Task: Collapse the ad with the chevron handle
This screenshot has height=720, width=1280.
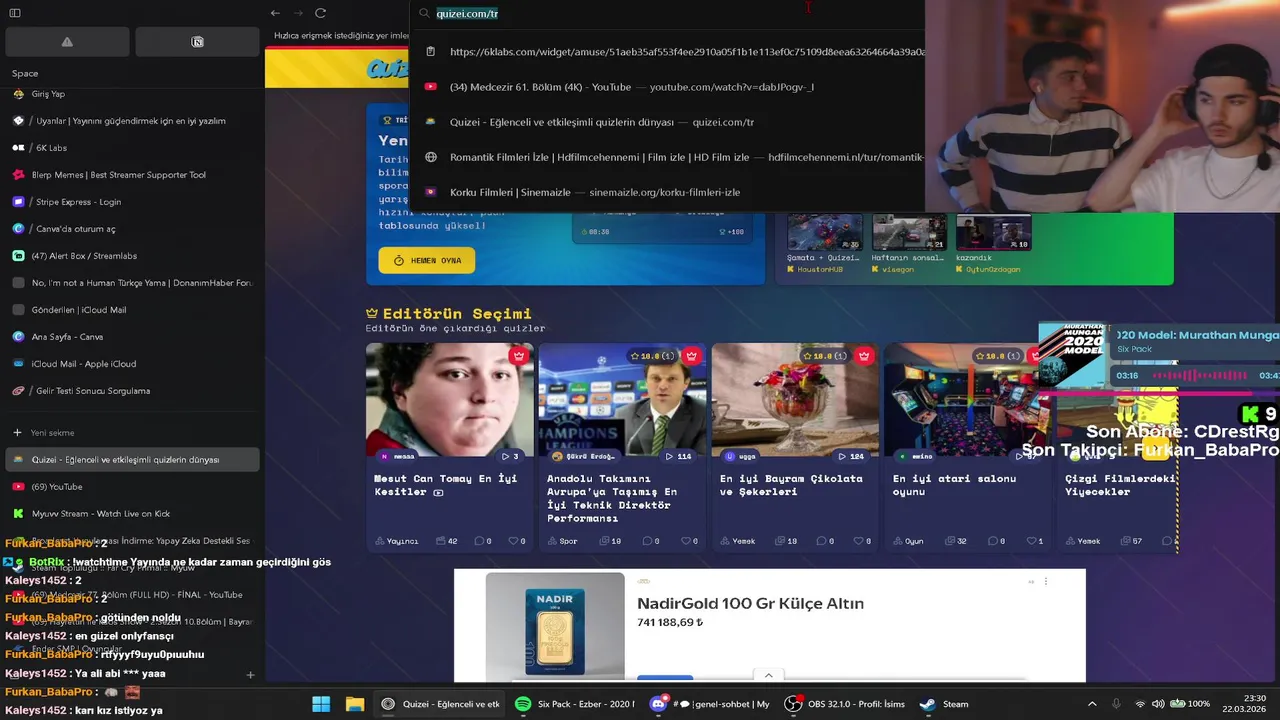Action: click(x=768, y=675)
